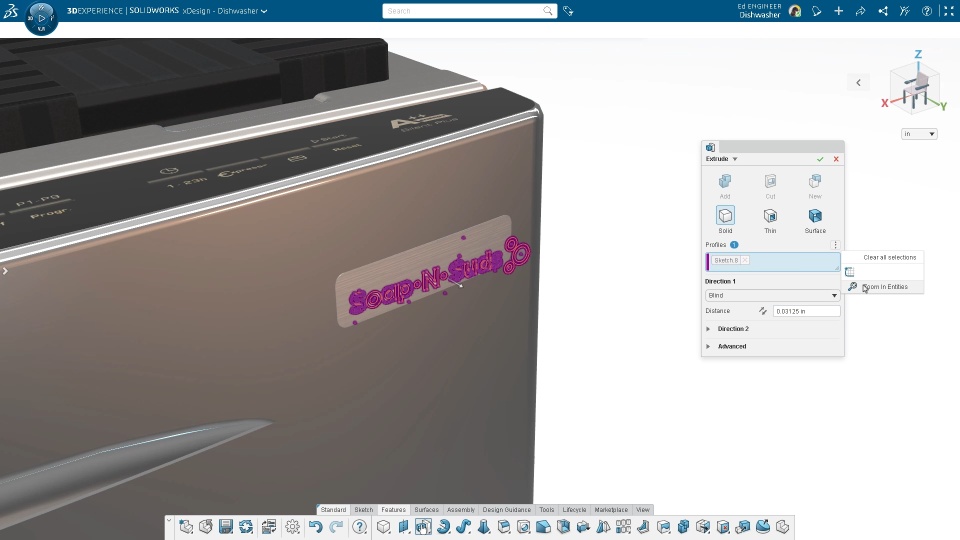The height and width of the screenshot is (540, 960).
Task: Switch to the Lifecycle tab
Action: [x=574, y=509]
